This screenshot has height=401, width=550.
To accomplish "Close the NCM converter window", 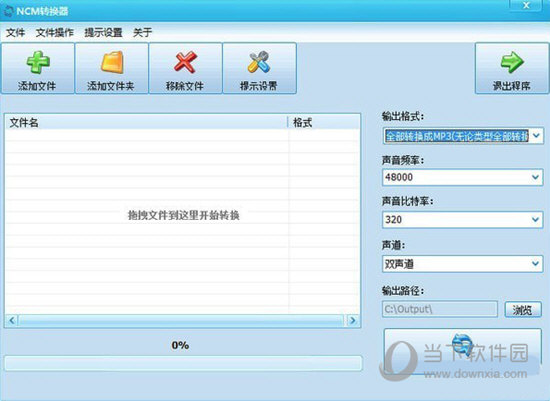I will pos(526,5).
